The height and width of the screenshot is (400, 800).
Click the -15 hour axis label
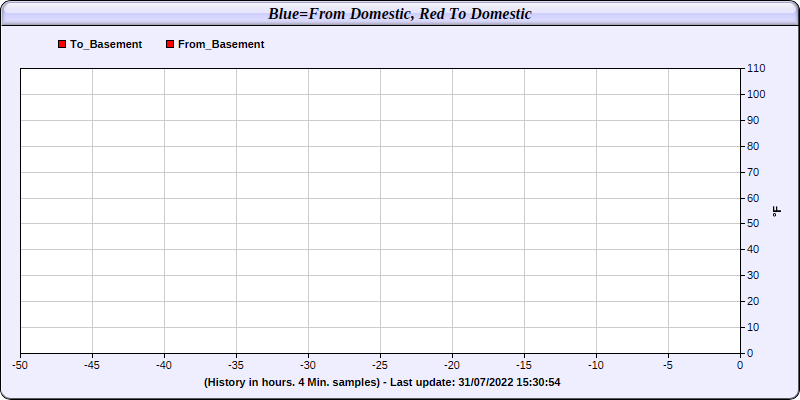click(524, 365)
